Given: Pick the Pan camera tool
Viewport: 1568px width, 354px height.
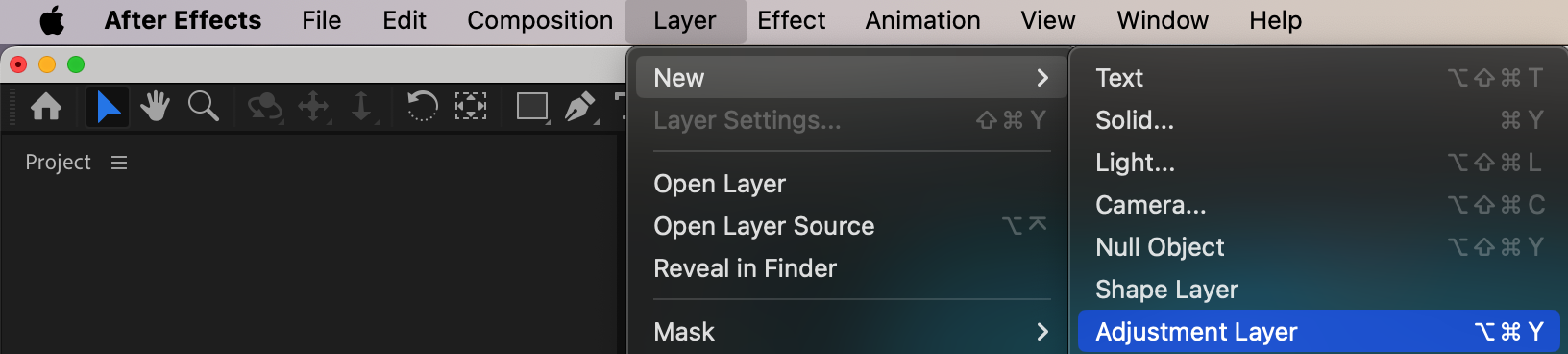Looking at the screenshot, I should [x=313, y=107].
